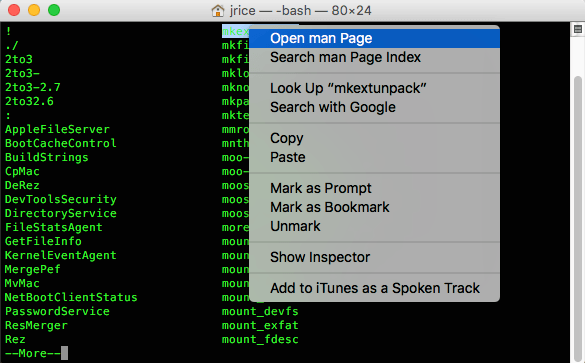The image size is (585, 363).
Task: Select Search man Page Index
Action: pyautogui.click(x=374, y=57)
